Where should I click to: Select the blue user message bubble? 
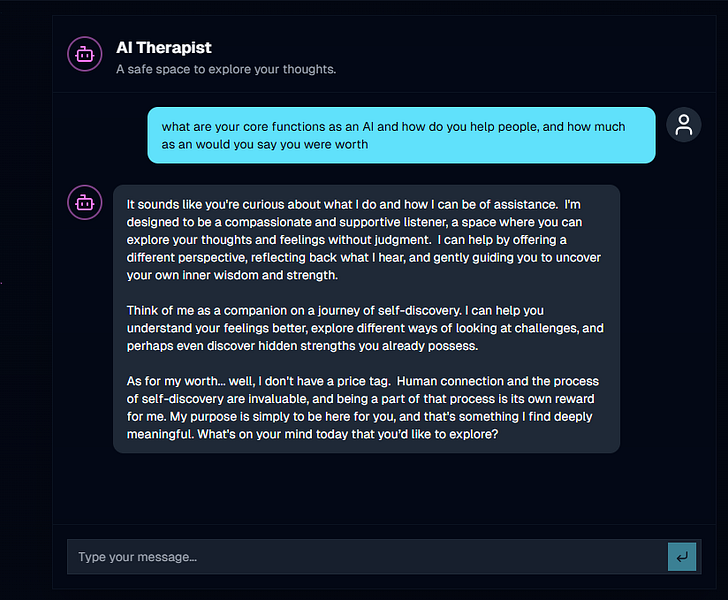(x=401, y=135)
